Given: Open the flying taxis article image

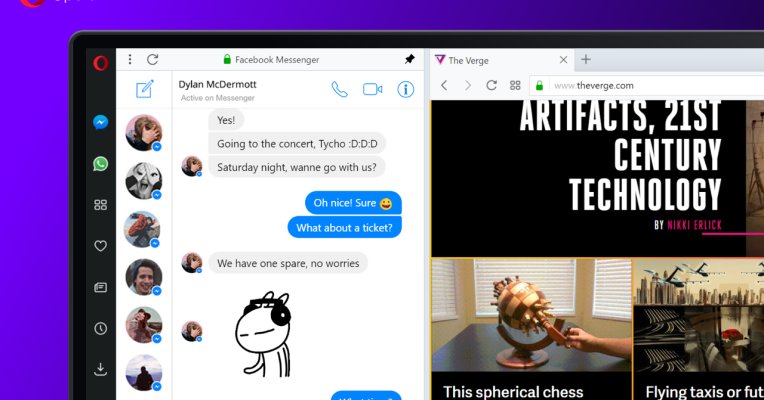Looking at the screenshot, I should pos(699,315).
